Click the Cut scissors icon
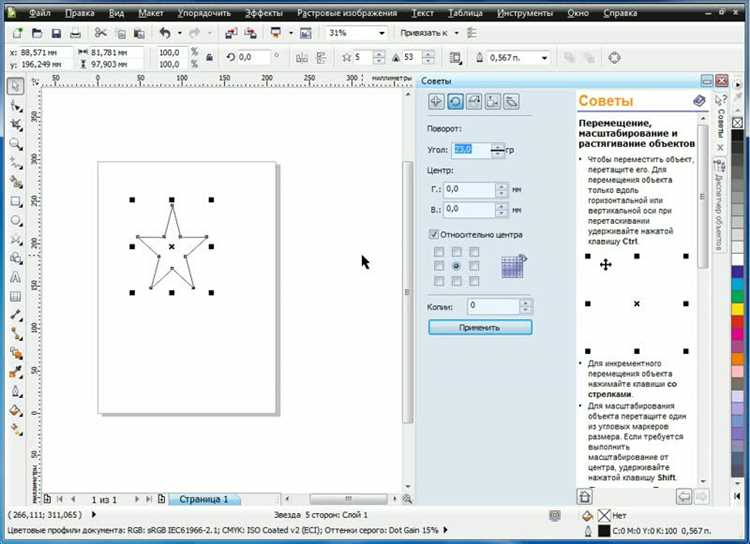The width and height of the screenshot is (750, 544). point(100,33)
